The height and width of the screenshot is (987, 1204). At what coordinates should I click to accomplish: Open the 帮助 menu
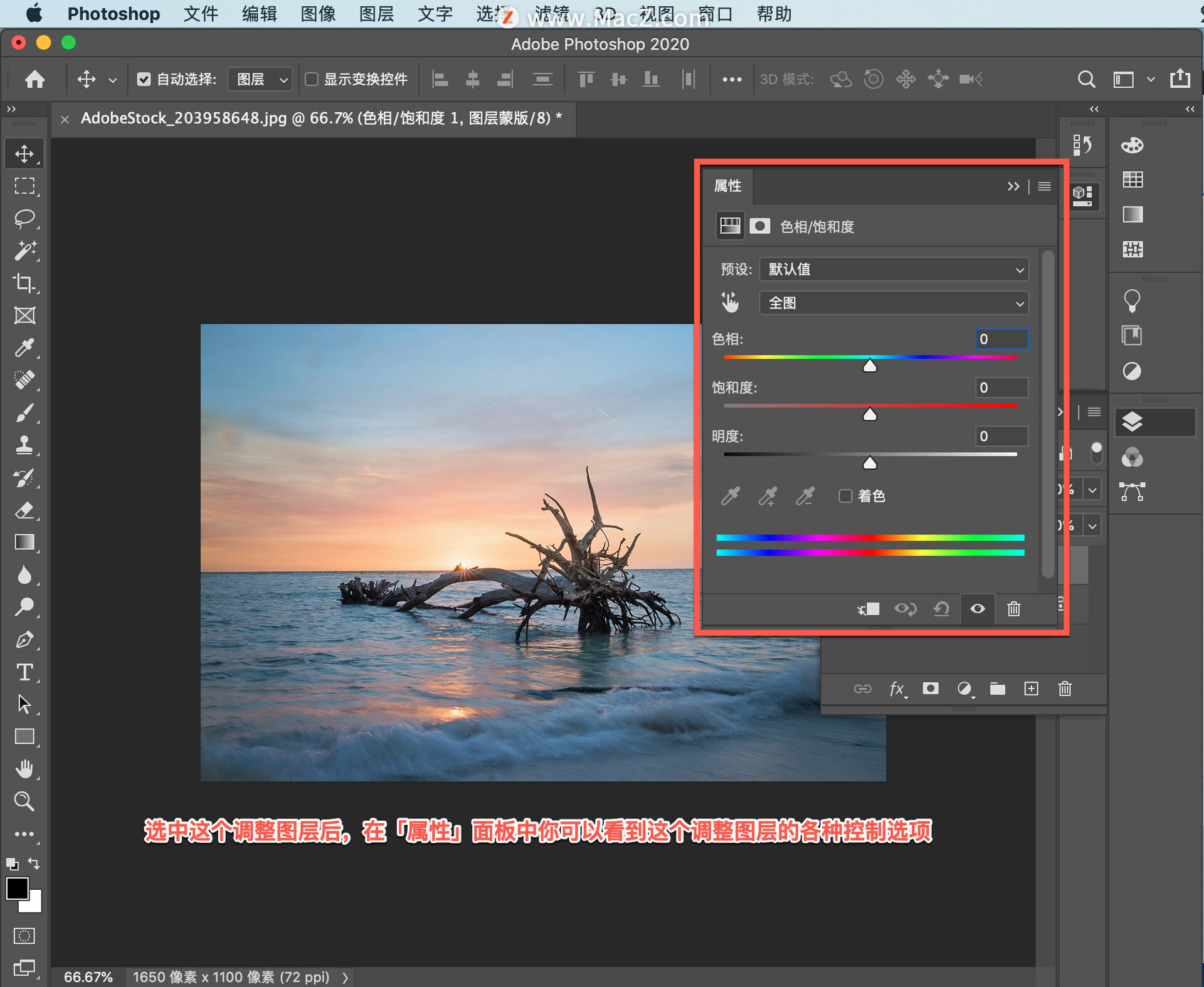(774, 14)
